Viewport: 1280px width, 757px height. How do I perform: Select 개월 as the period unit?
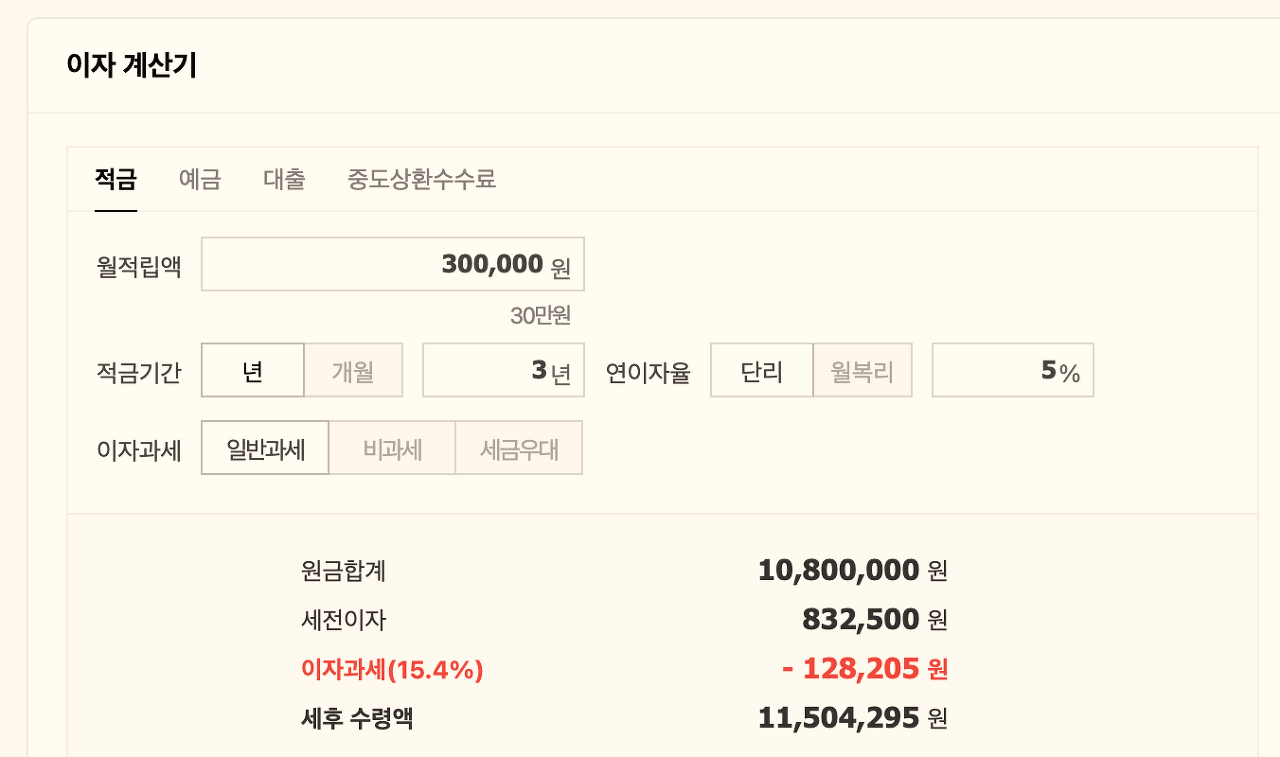352,369
